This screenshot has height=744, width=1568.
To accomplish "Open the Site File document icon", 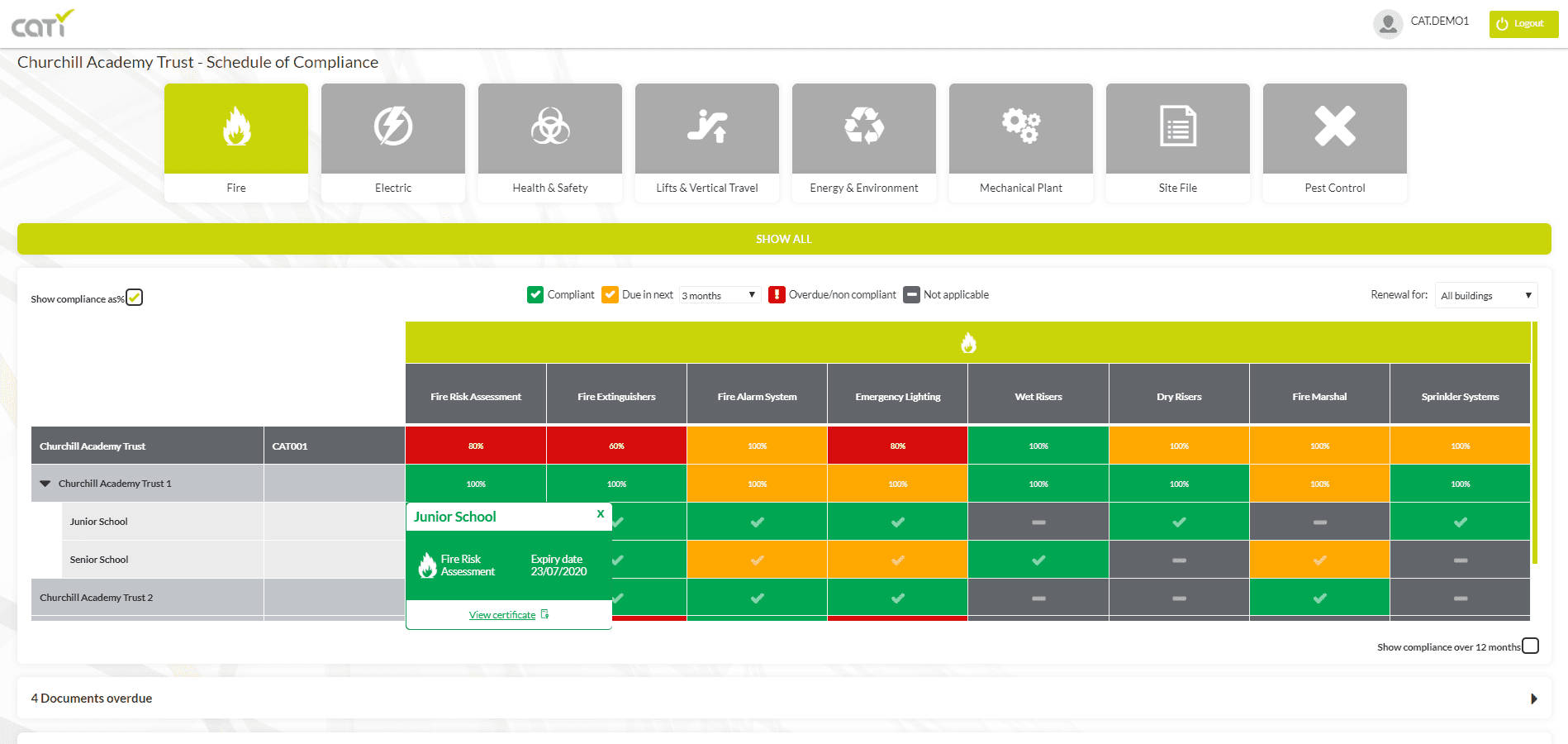I will 1178,126.
